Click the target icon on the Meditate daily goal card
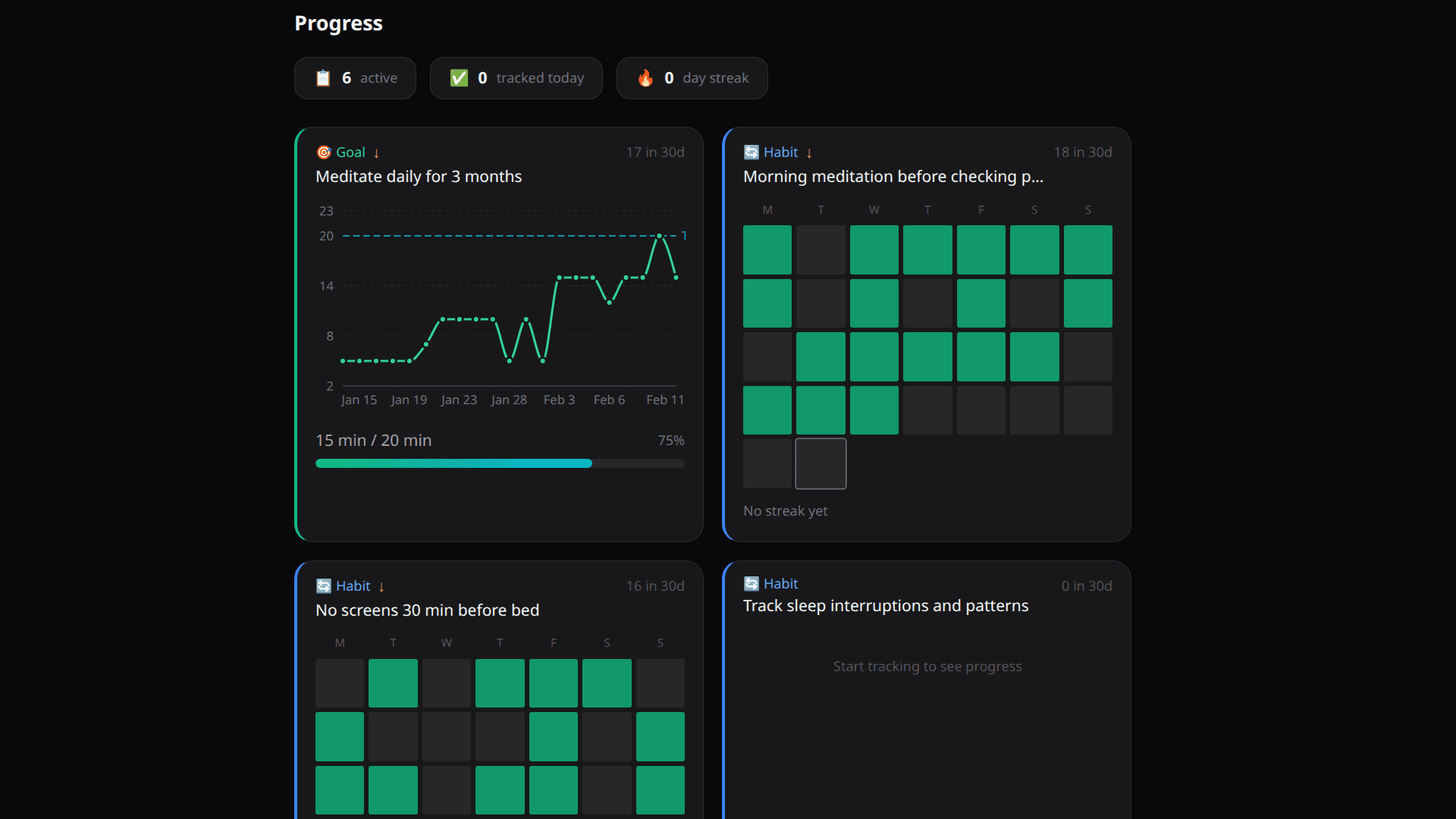 point(324,152)
